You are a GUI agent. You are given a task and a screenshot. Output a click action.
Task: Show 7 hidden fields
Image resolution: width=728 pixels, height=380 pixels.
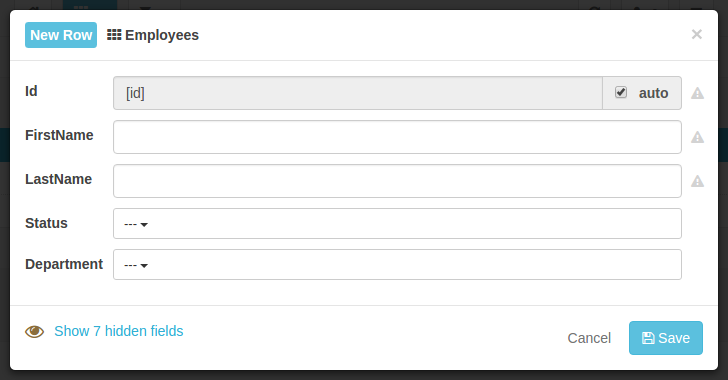click(118, 331)
